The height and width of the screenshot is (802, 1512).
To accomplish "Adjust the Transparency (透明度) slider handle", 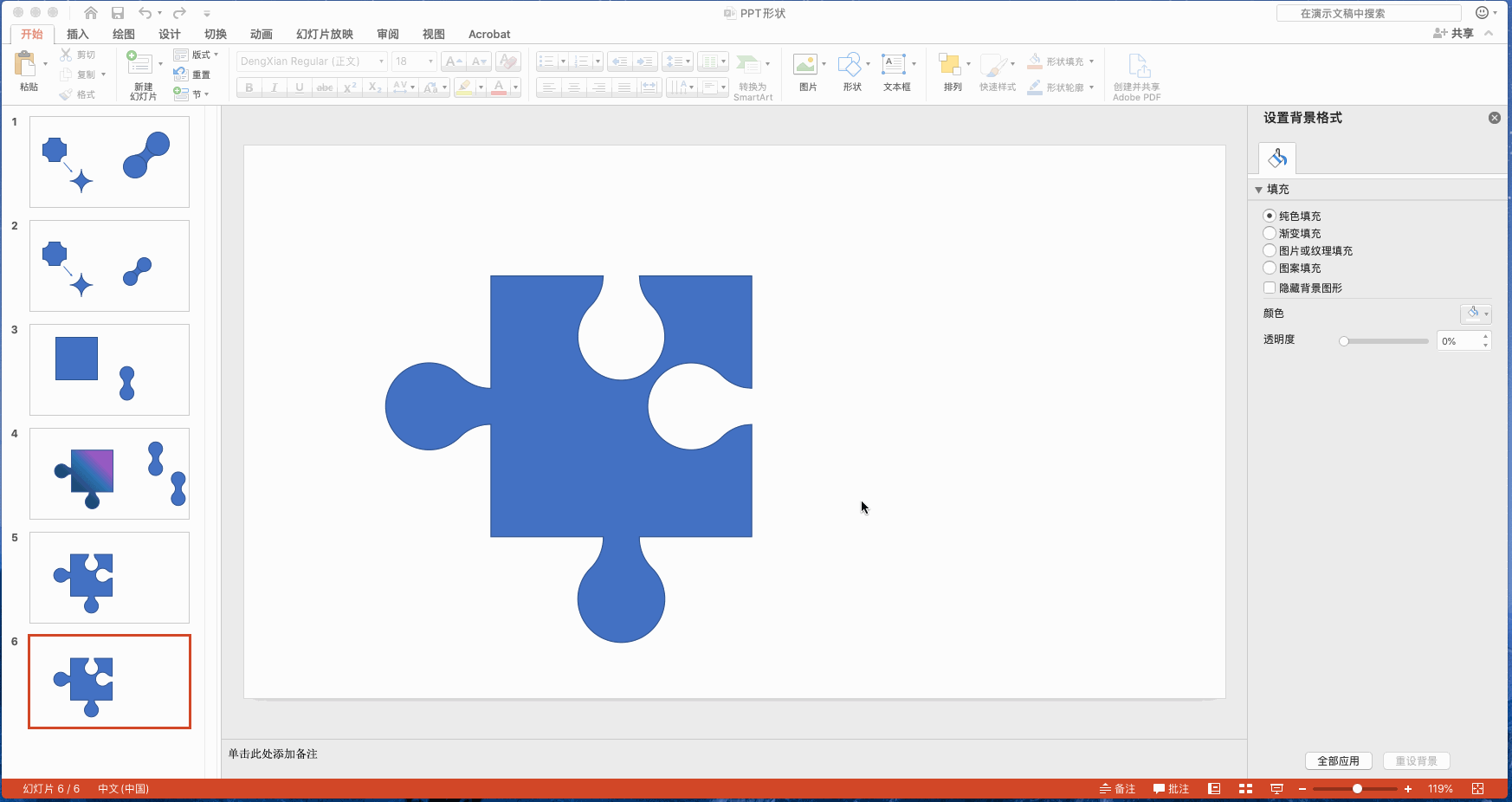I will click(1344, 341).
